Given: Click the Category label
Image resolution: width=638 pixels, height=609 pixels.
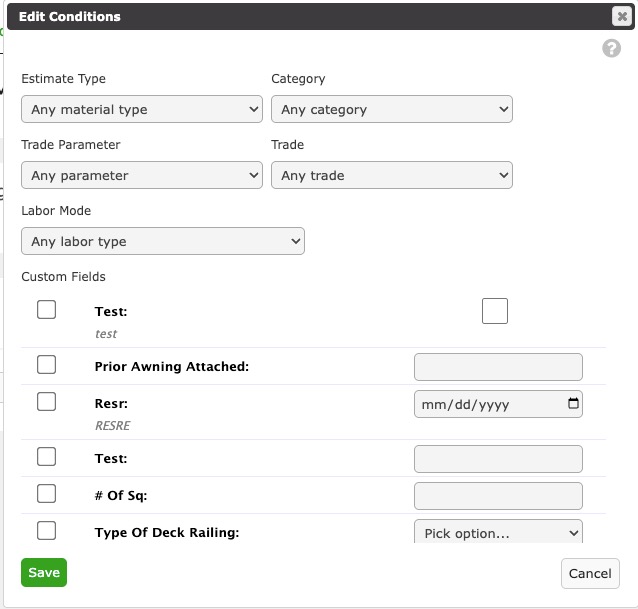Looking at the screenshot, I should click(298, 79).
